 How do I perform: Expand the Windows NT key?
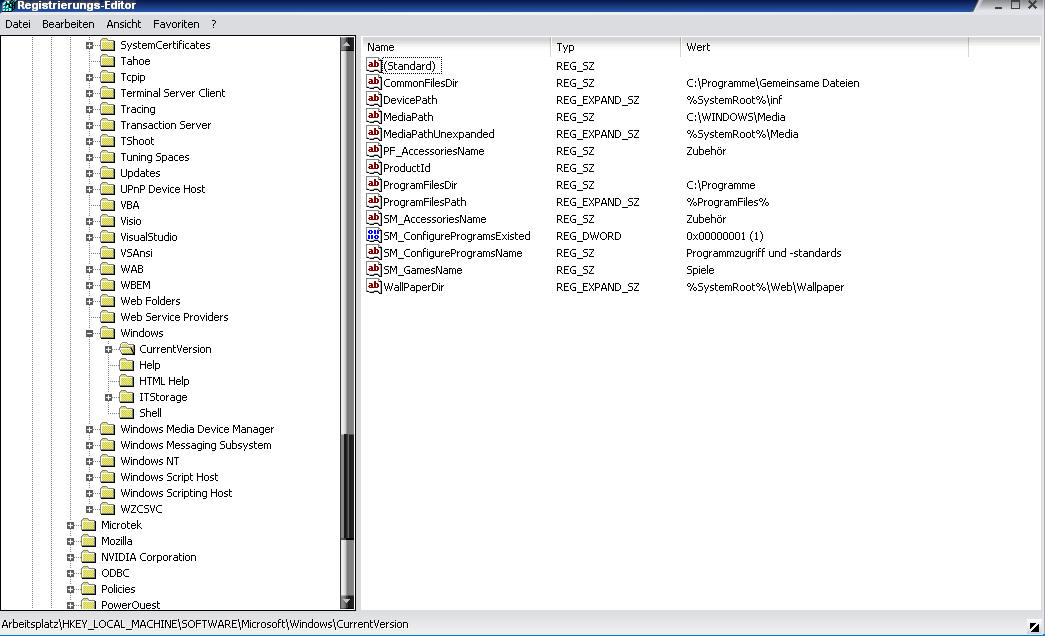pos(89,461)
